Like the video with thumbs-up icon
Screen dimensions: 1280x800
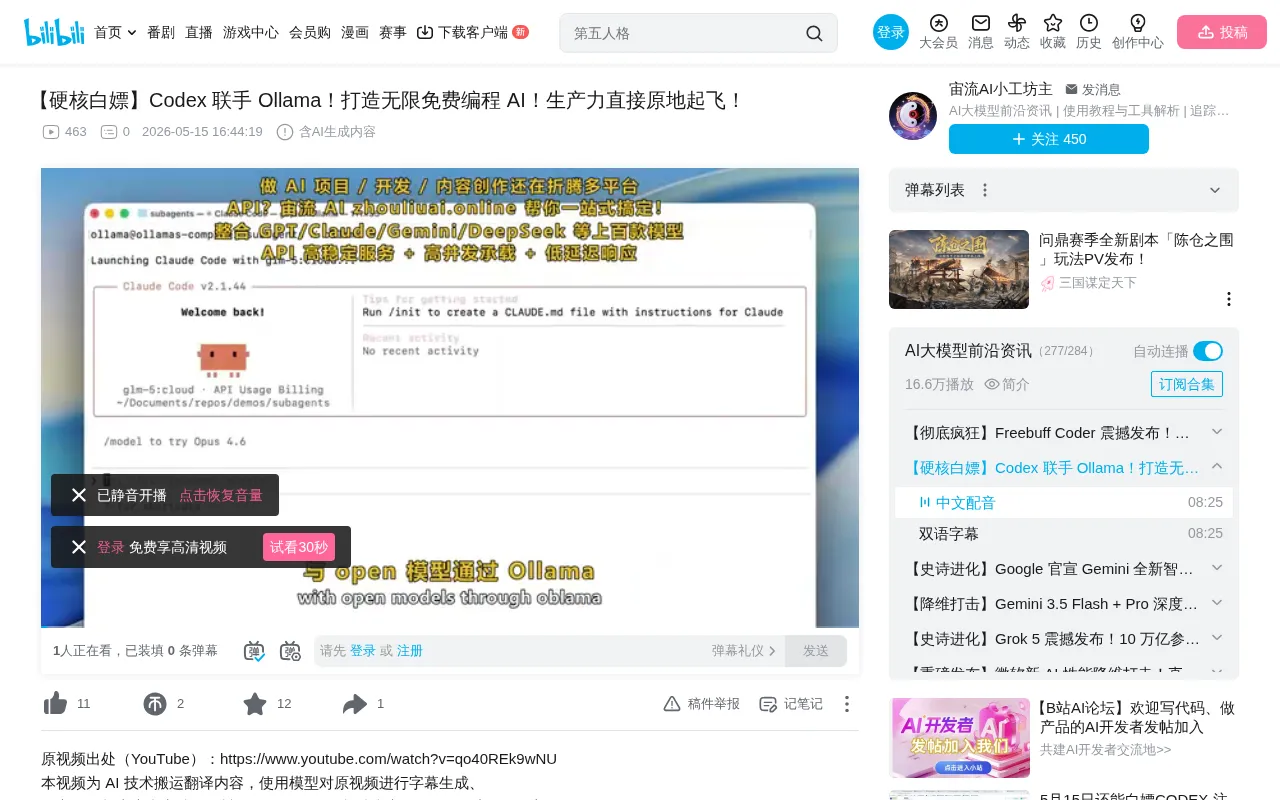(56, 704)
